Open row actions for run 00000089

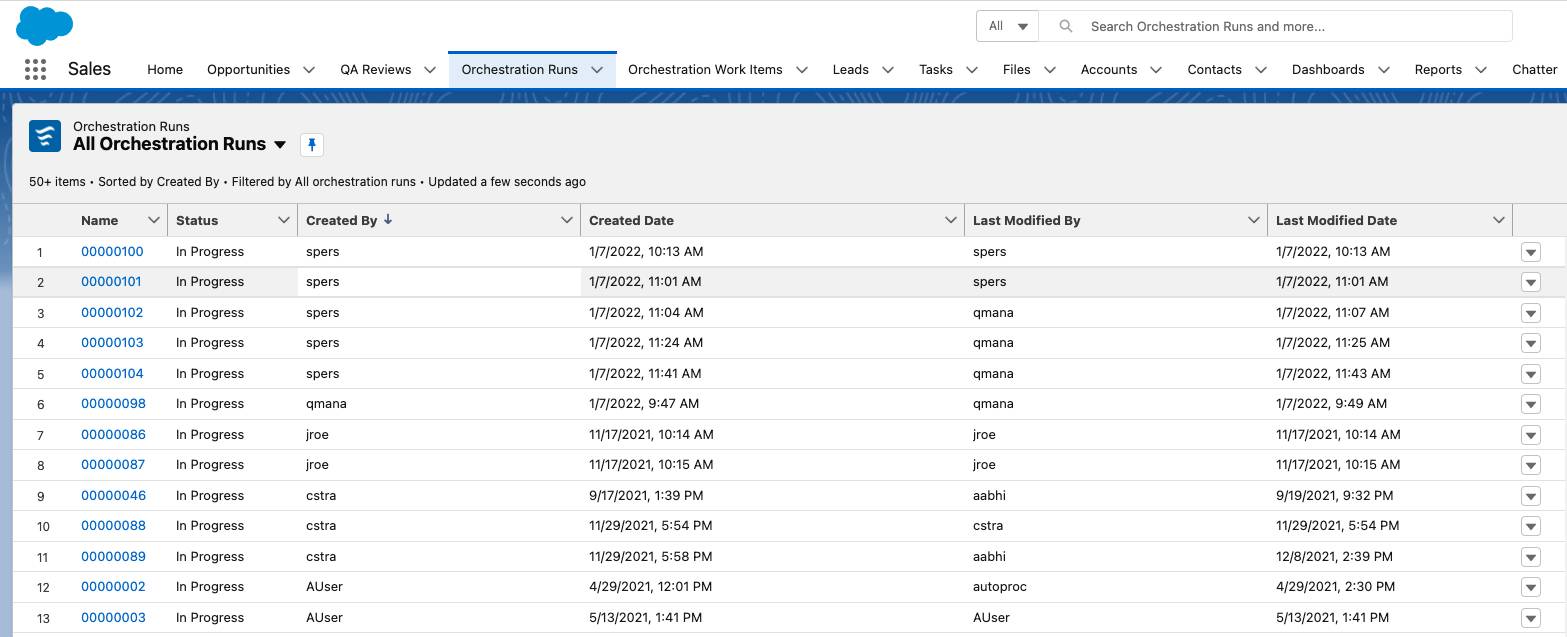pos(1530,557)
